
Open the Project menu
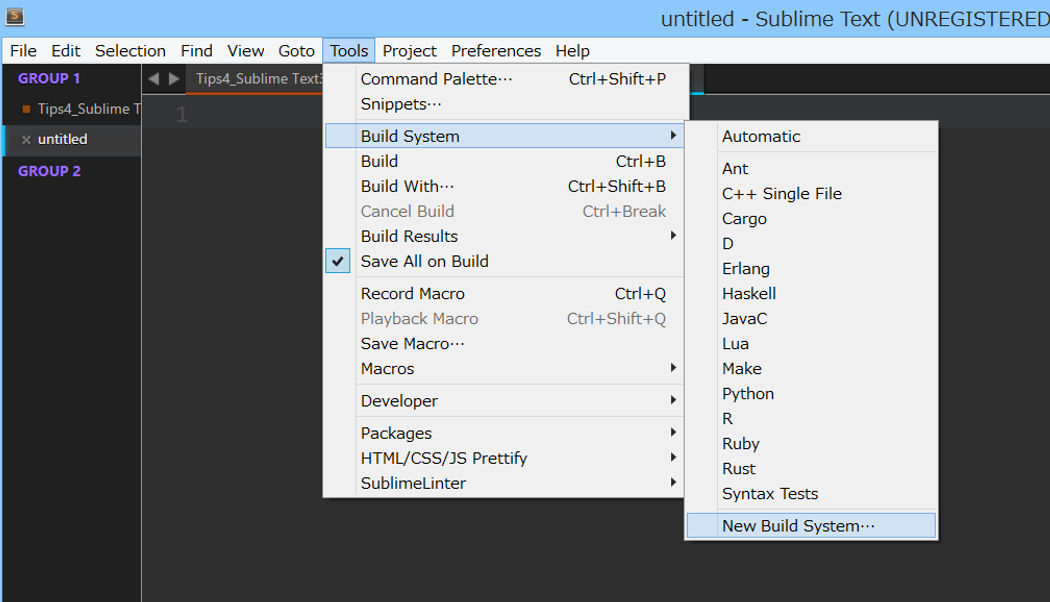(409, 51)
